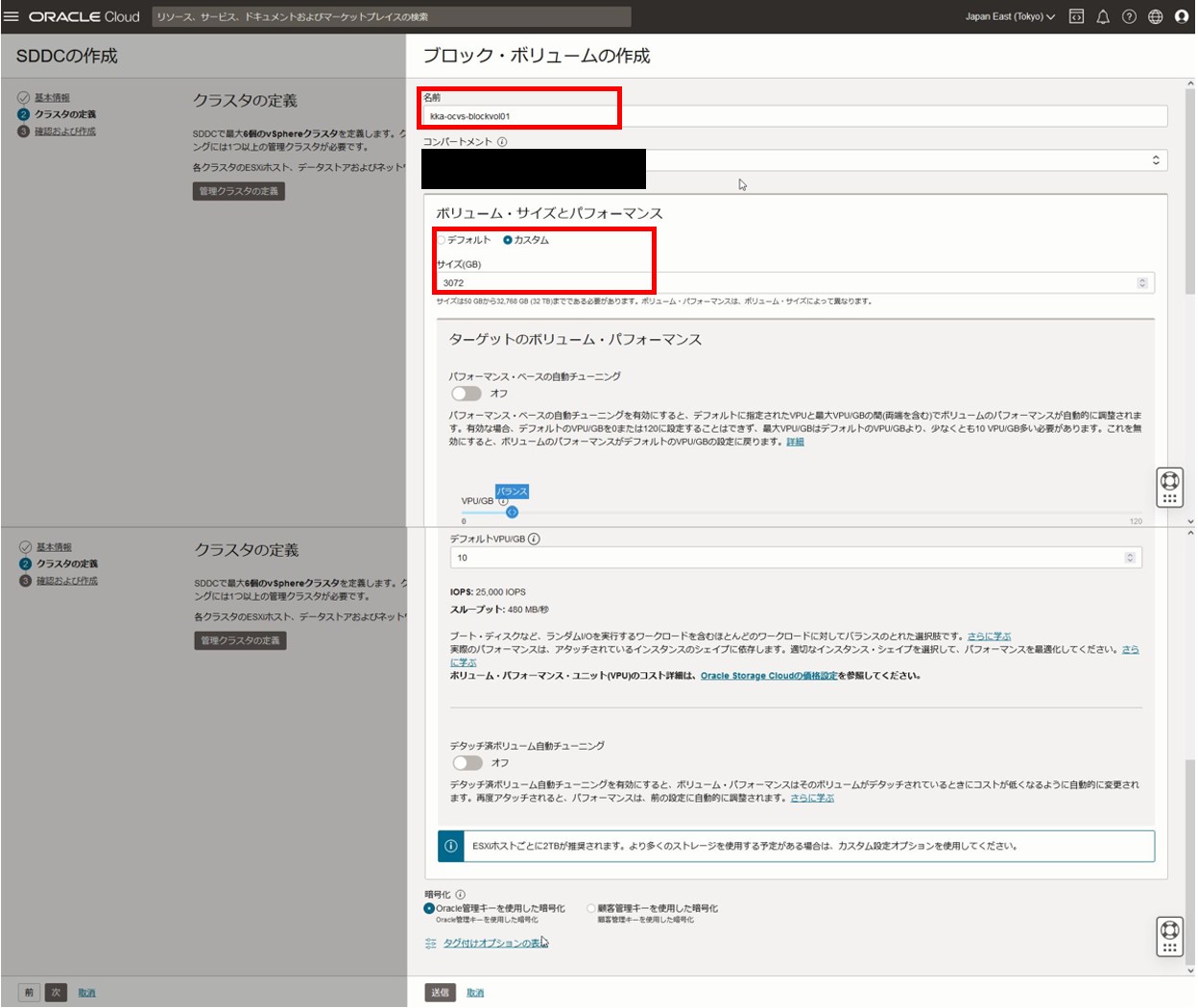
Task: Open Cloud Shell developer tools icon
Action: click(x=1076, y=16)
